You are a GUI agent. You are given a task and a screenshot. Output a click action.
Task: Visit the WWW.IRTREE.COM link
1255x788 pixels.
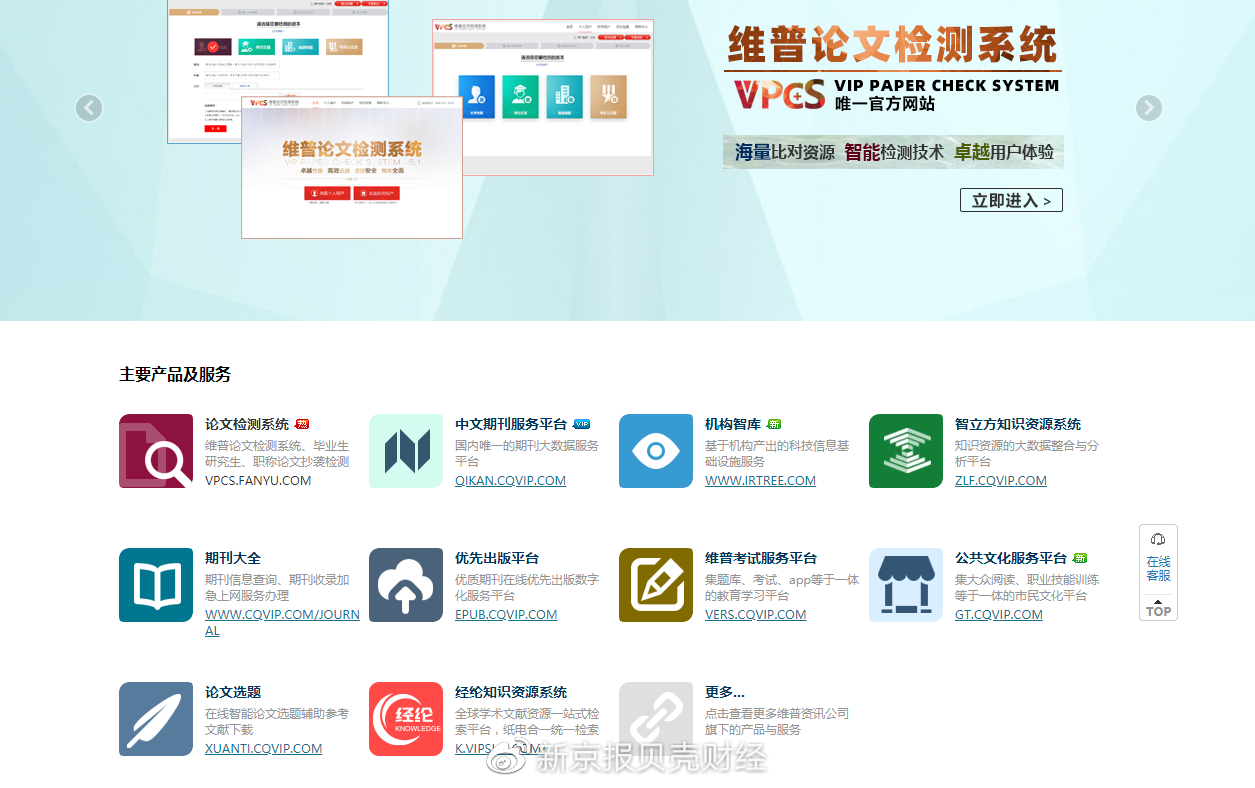(760, 481)
